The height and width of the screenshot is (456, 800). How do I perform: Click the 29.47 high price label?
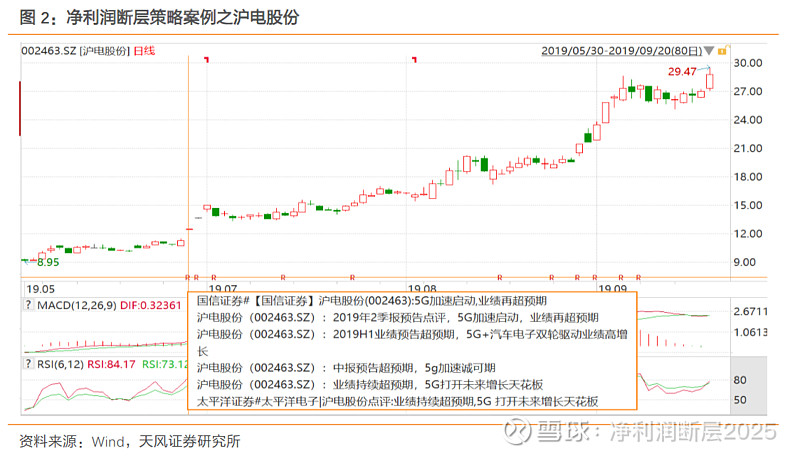pyautogui.click(x=682, y=71)
